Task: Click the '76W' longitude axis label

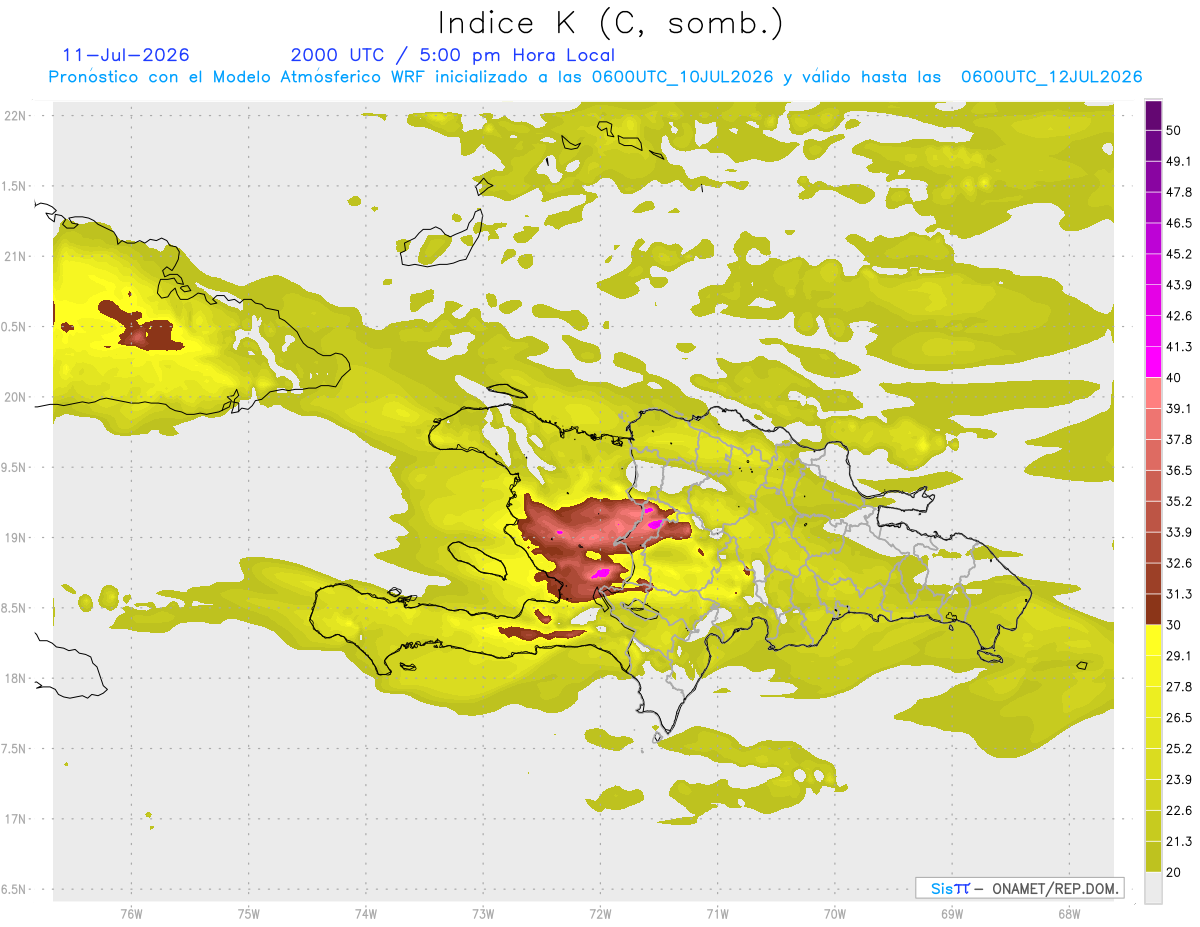Action: pyautogui.click(x=131, y=913)
